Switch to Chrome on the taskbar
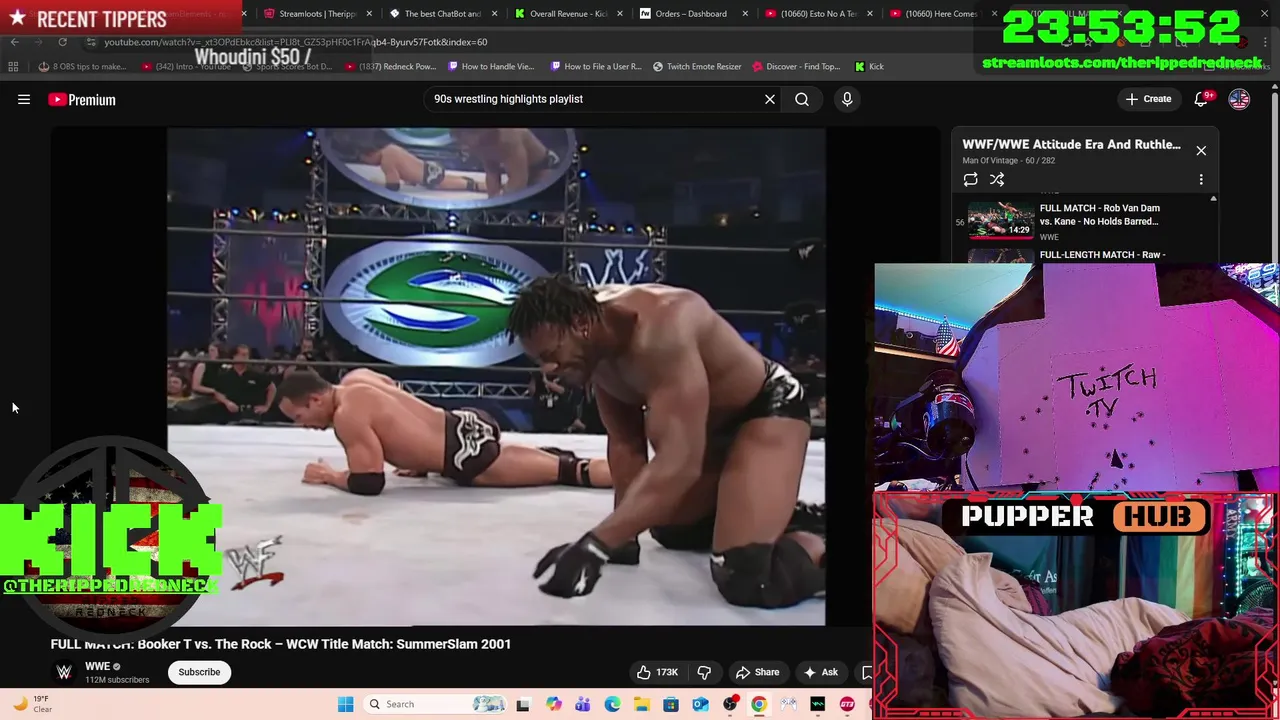 [759, 704]
